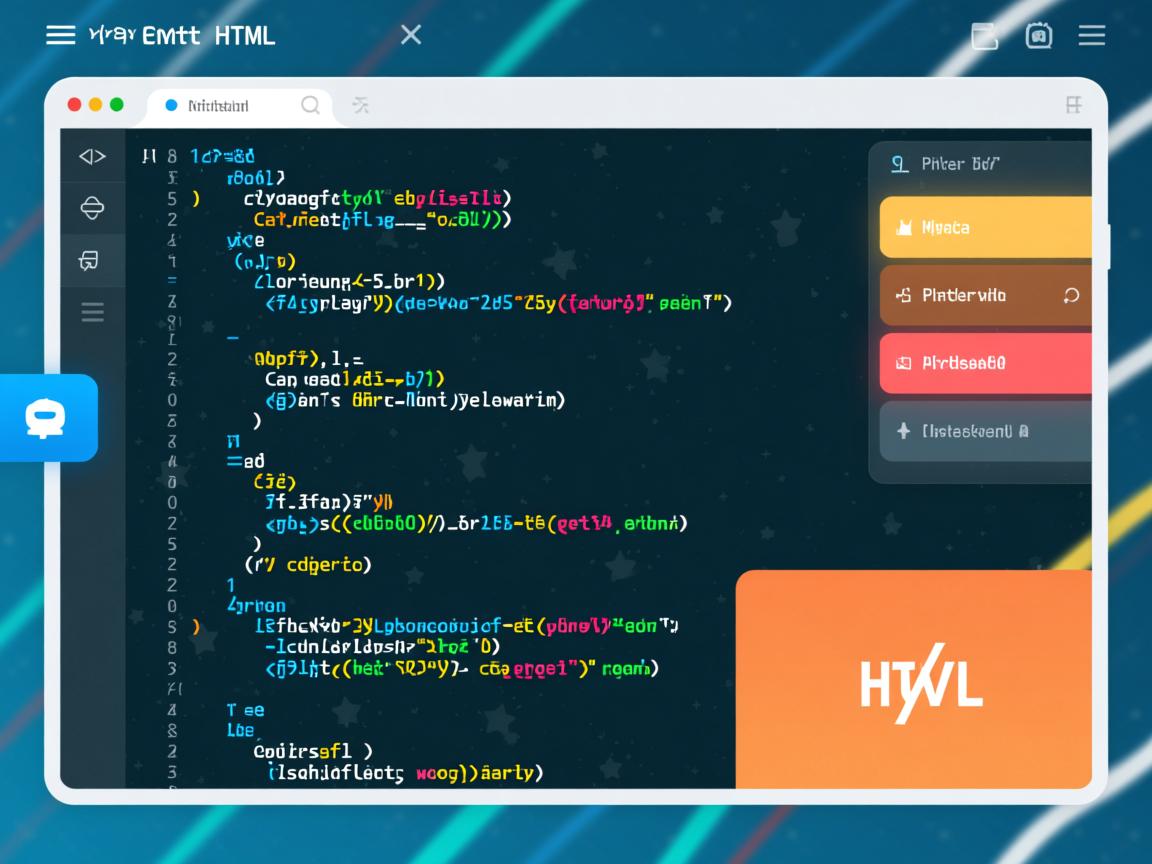The height and width of the screenshot is (864, 1152).
Task: Toggle the yellow fold marker on line 5
Action: click(196, 198)
